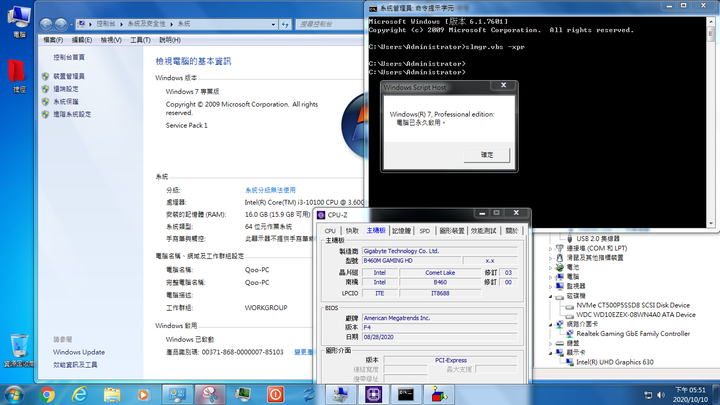Viewport: 720px width, 405px height.
Task: Open the 說明(H) menu
Action: 169,40
